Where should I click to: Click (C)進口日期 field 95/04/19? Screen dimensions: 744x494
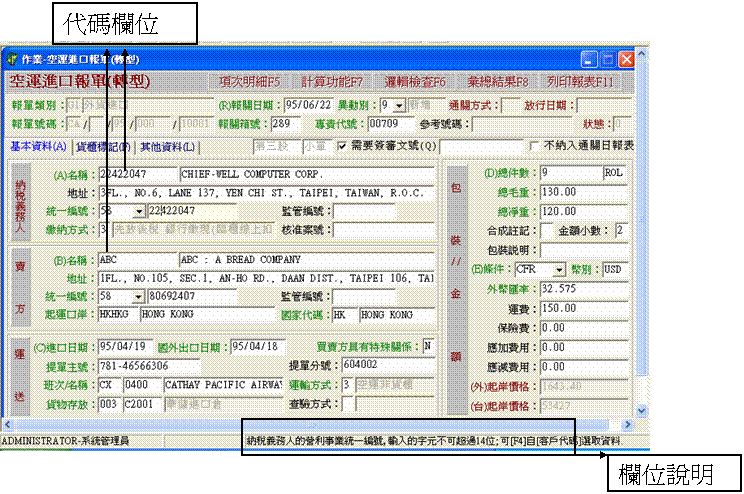[x=125, y=346]
